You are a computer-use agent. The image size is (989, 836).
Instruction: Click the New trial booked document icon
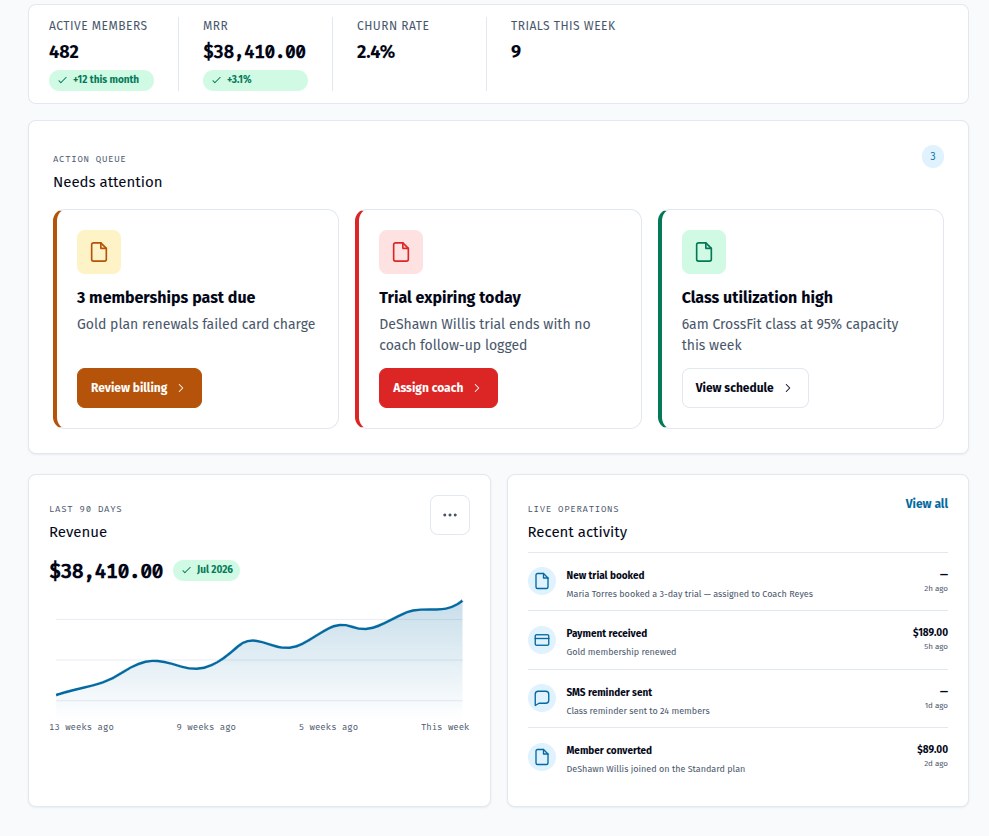point(542,580)
